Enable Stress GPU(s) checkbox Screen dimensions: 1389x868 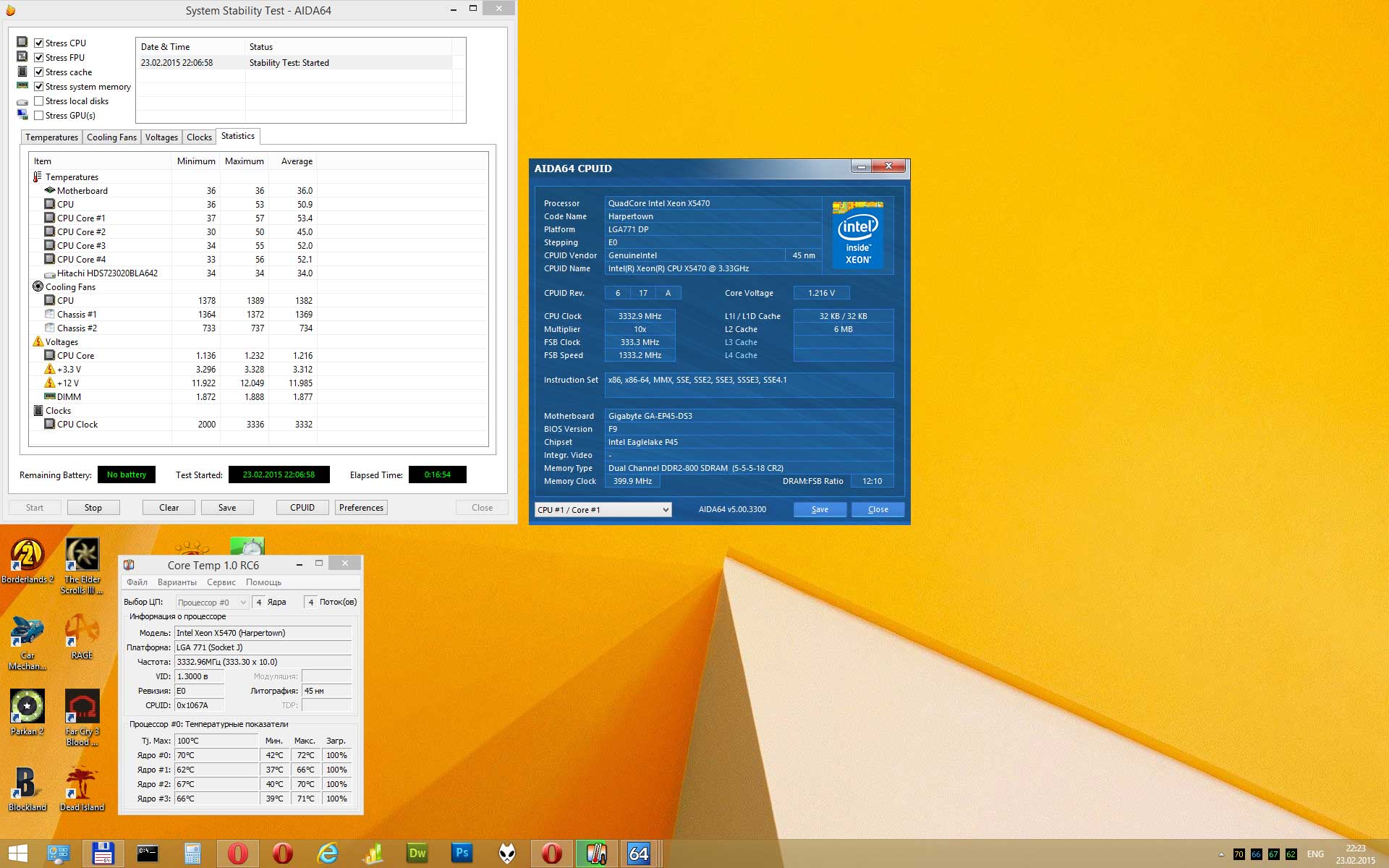(39, 116)
